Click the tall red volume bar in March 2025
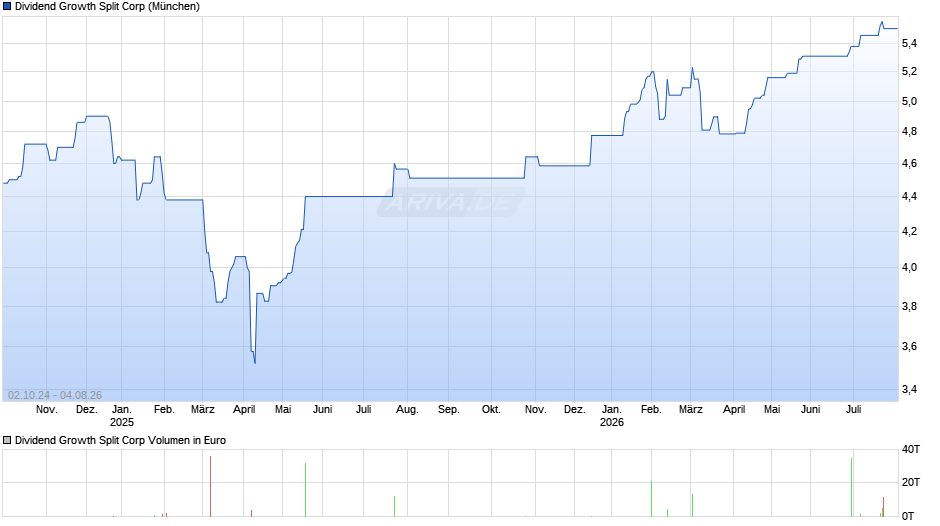This screenshot has height=526, width=940. (210, 486)
